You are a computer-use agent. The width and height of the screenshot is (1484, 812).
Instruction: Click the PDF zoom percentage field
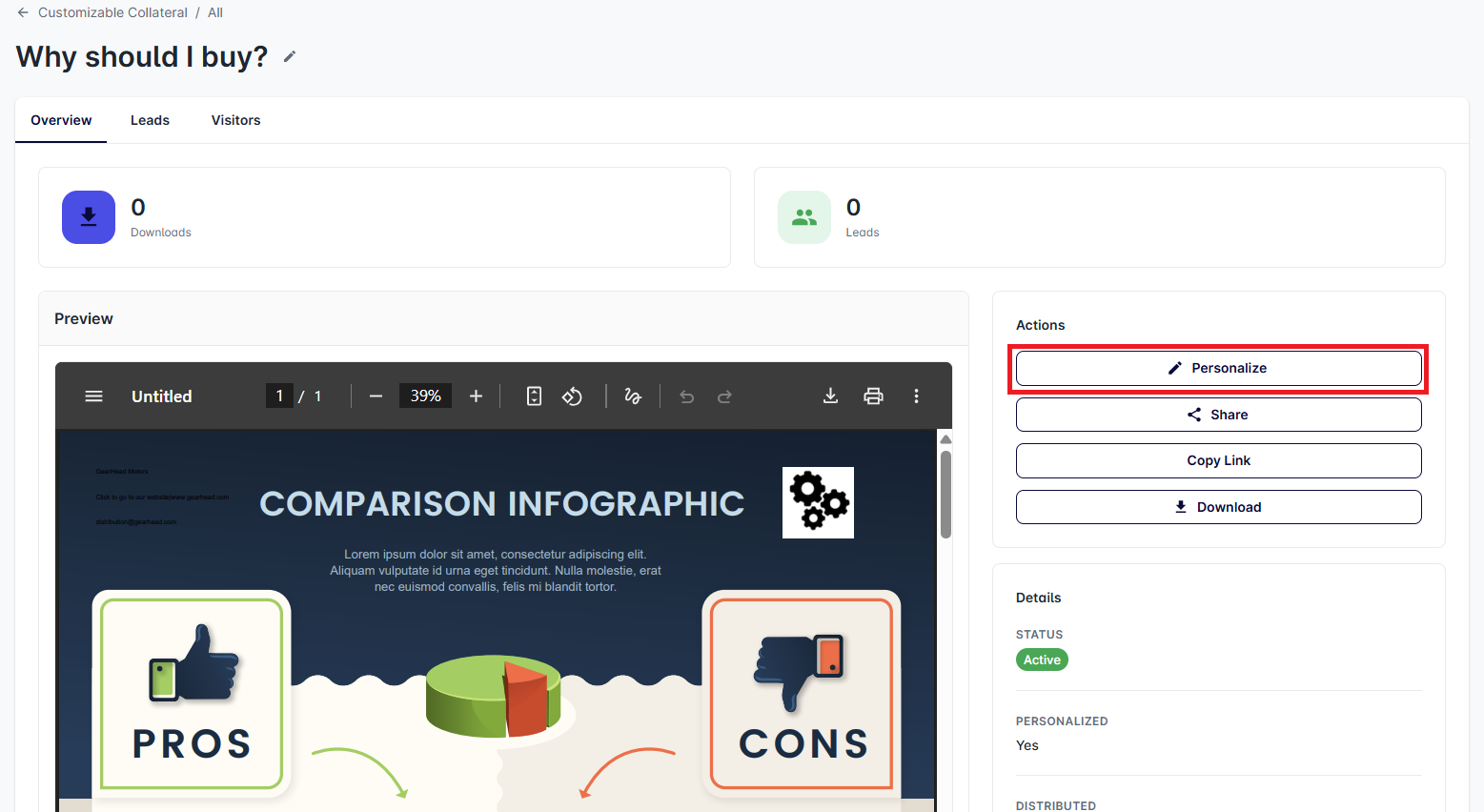tap(425, 396)
